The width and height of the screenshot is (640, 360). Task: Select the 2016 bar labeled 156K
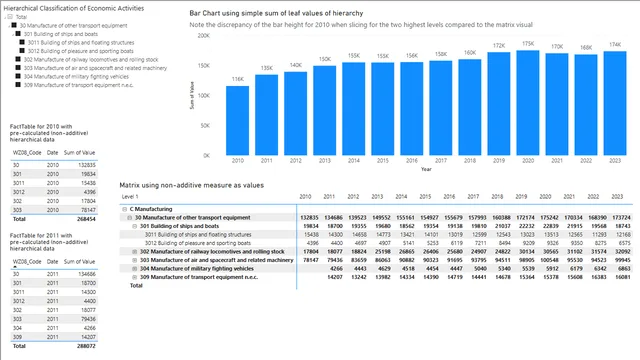coord(411,109)
